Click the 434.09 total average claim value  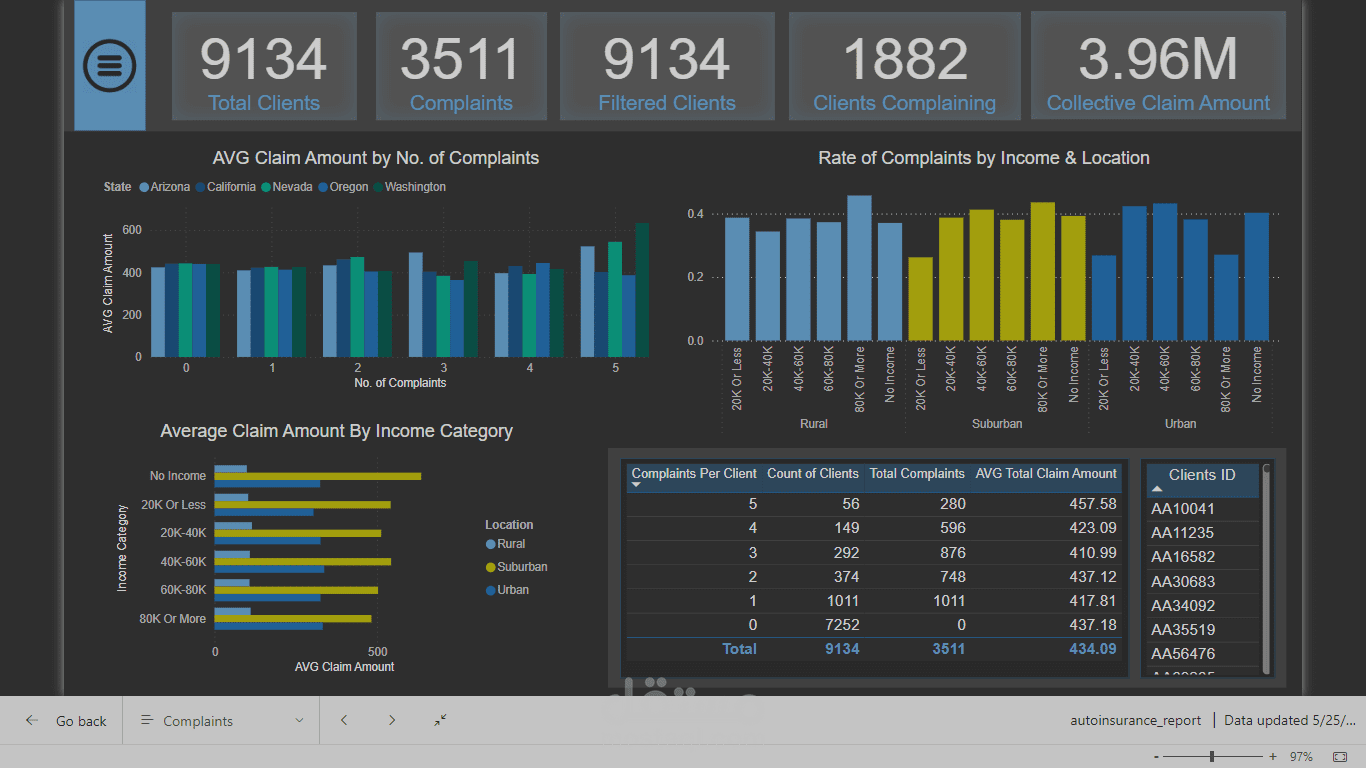coord(1093,649)
